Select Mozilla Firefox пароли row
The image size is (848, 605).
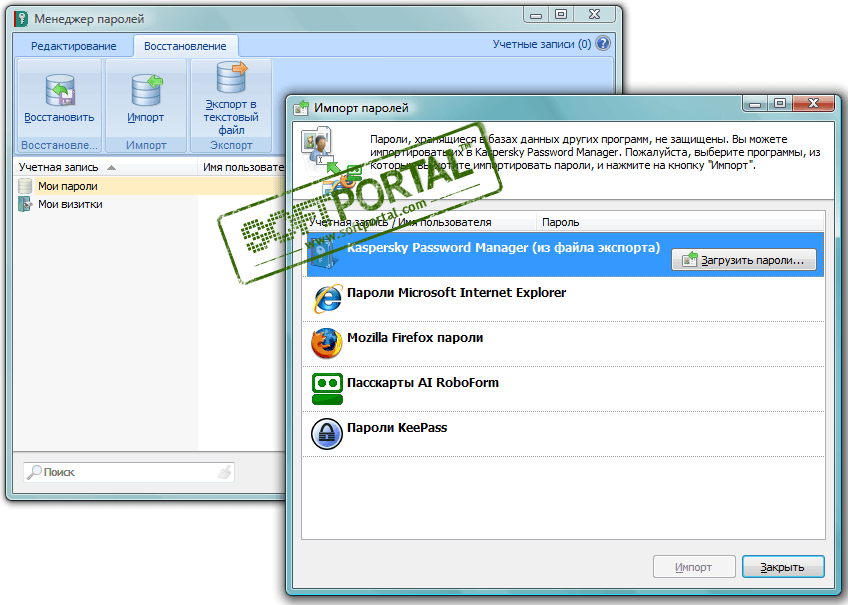click(565, 344)
